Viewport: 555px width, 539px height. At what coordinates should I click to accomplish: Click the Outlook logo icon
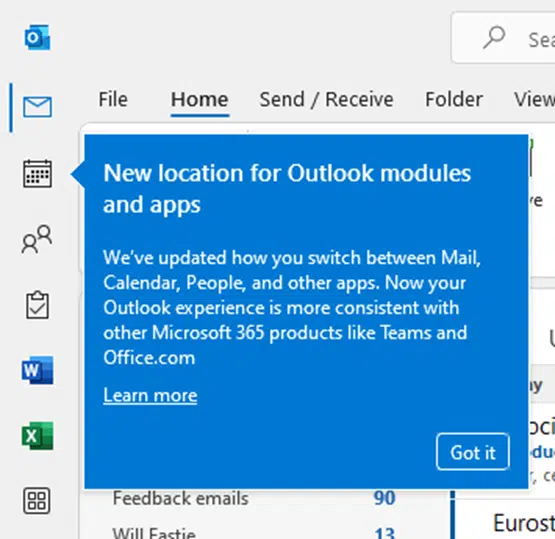tap(38, 37)
